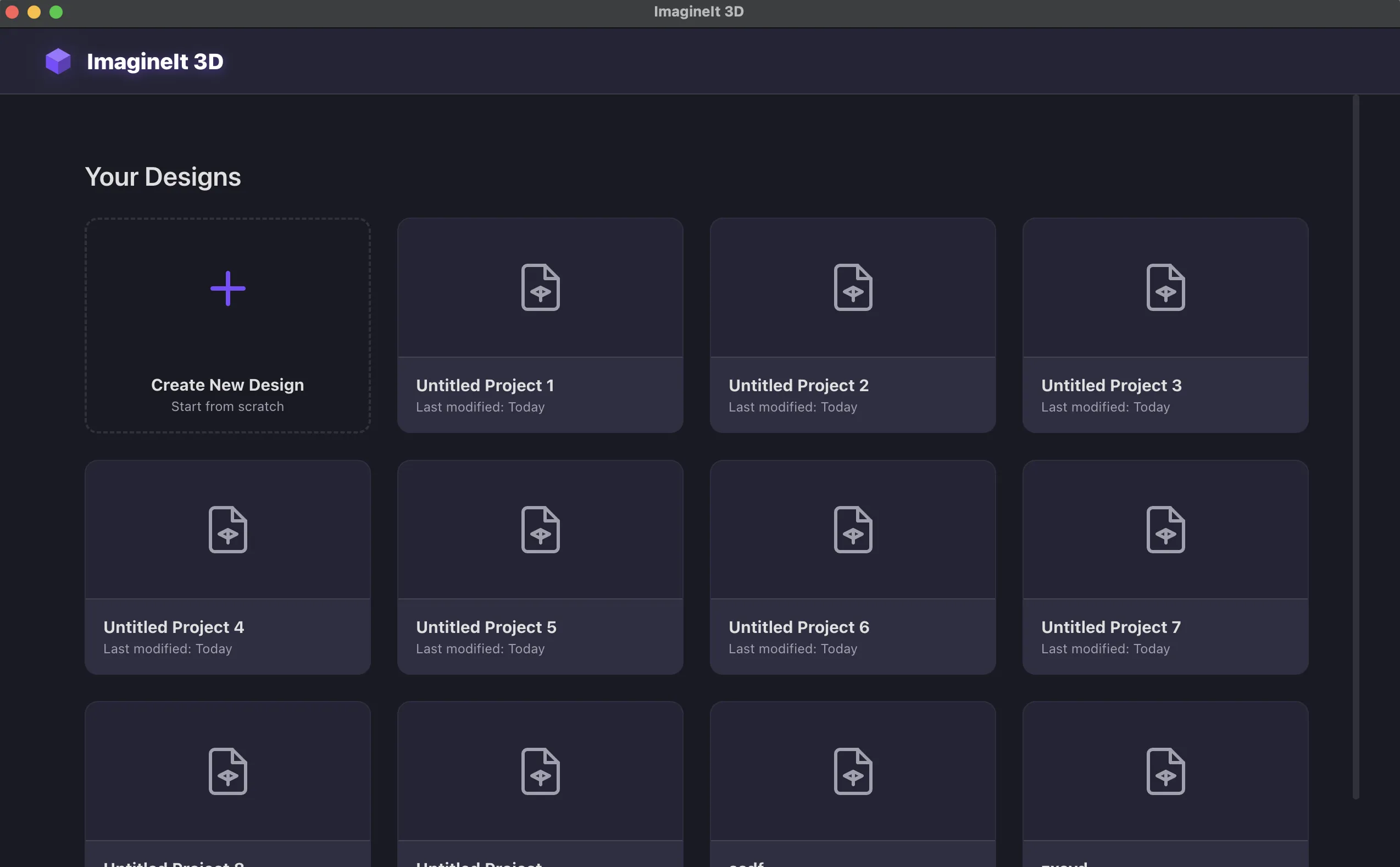The image size is (1400, 867).
Task: Click "Last modified: Today" under Untitled Project 5
Action: (480, 649)
